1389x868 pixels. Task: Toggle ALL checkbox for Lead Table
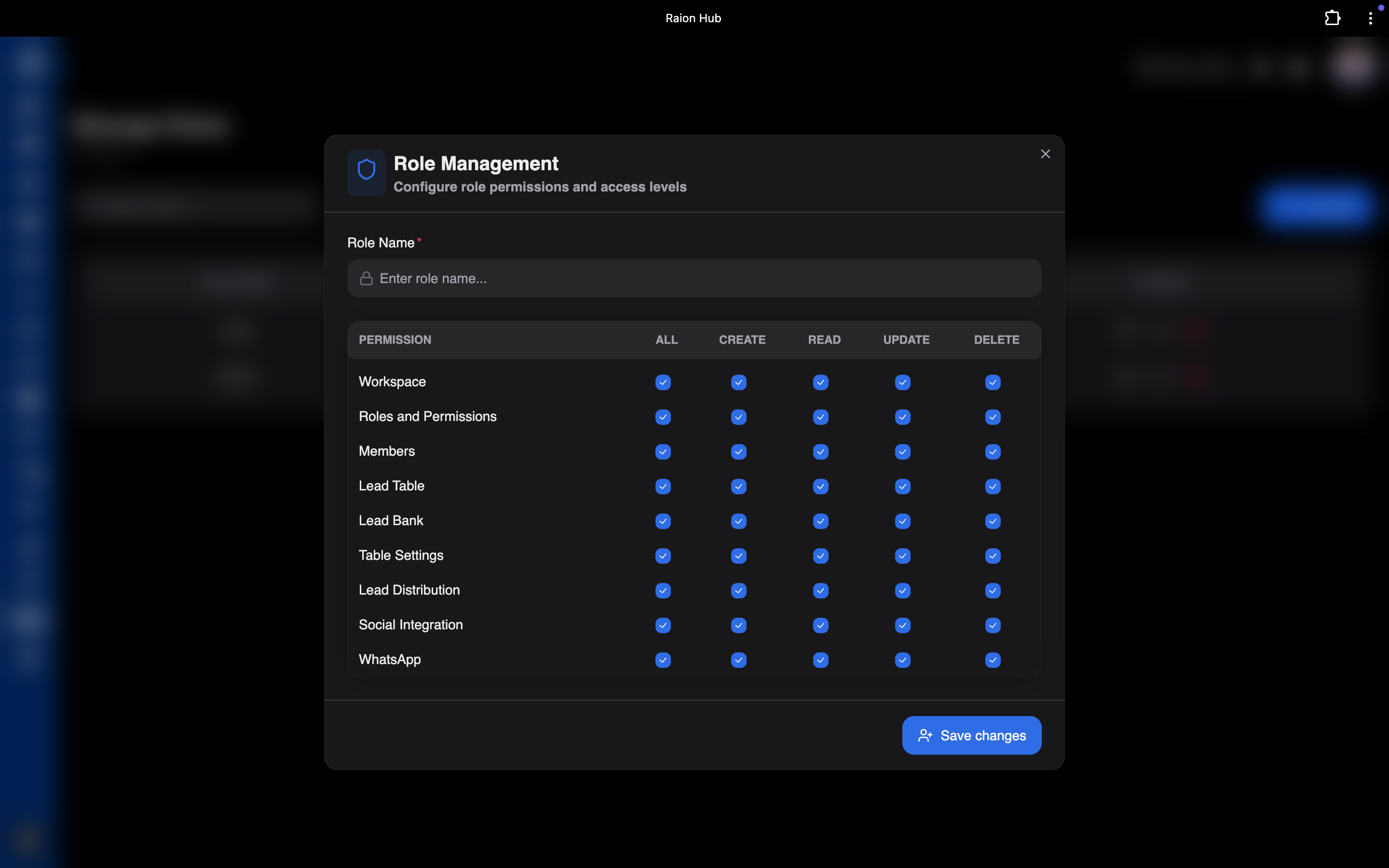point(663,486)
